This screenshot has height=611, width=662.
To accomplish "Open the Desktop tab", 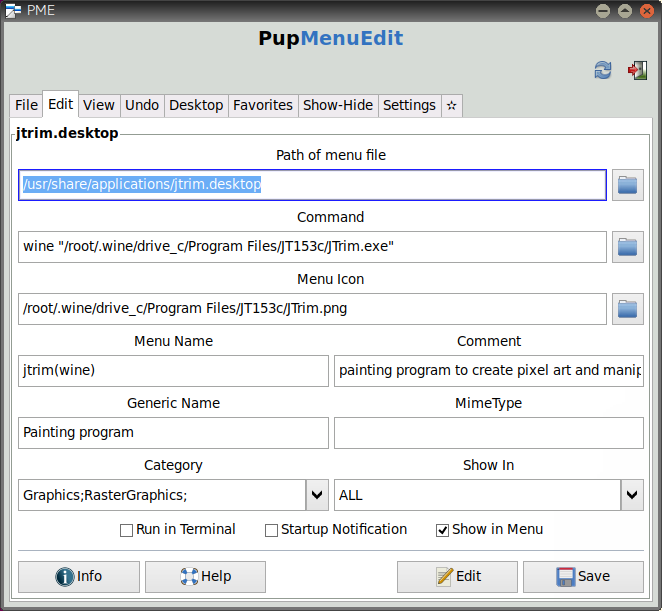I will click(x=196, y=106).
